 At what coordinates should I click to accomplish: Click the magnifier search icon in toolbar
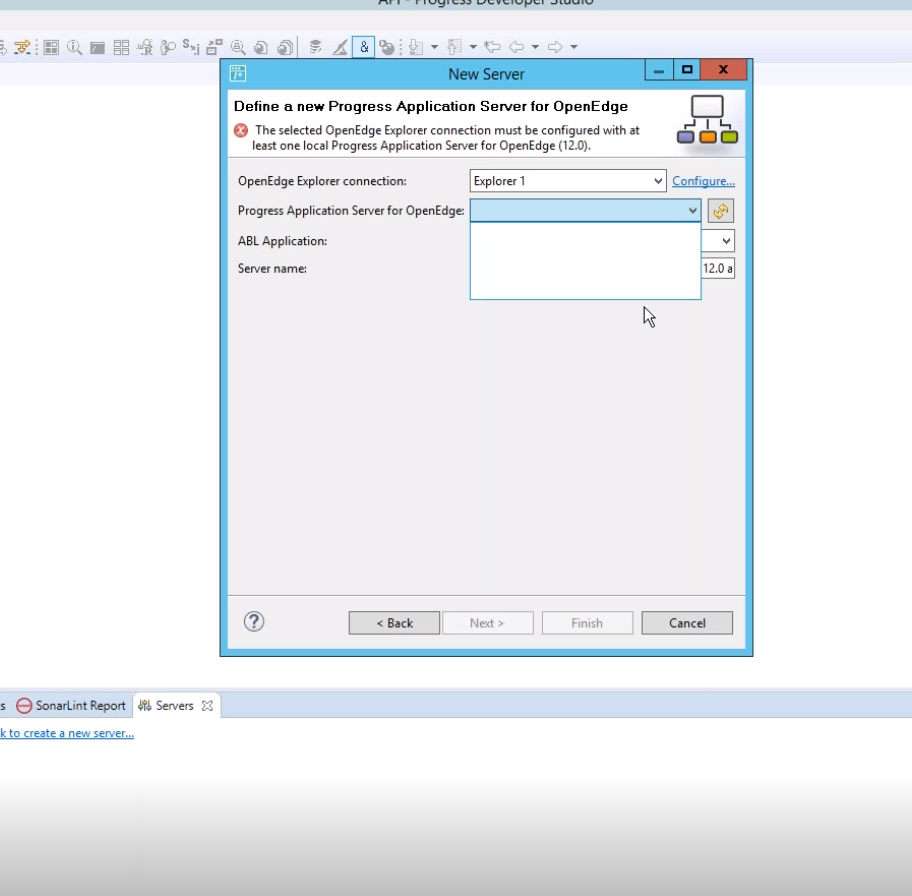[x=74, y=47]
